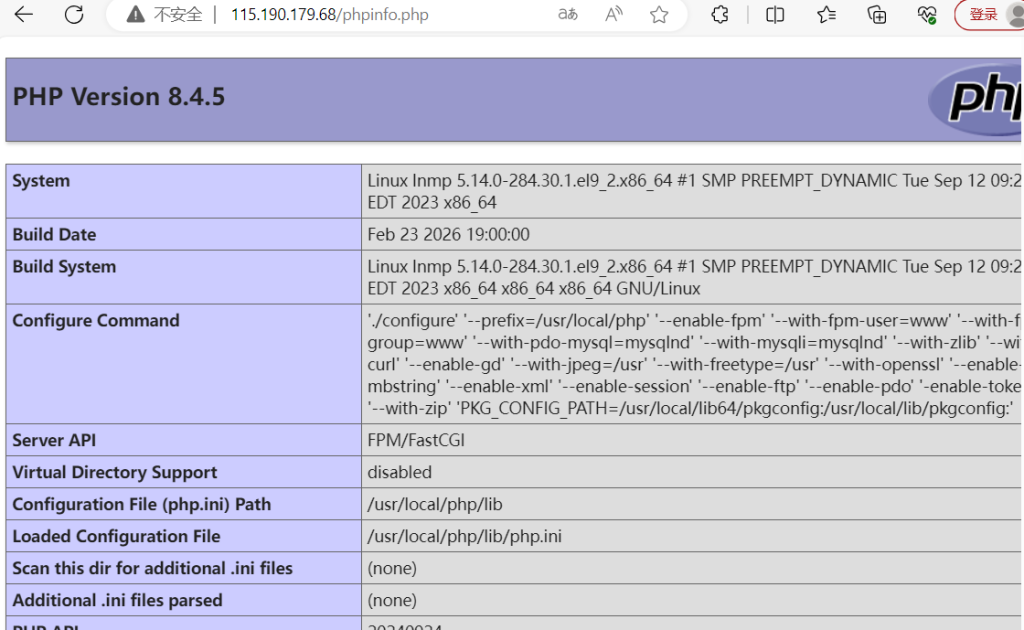Click the 不安全 security label text
1024x630 pixels.
click(178, 15)
